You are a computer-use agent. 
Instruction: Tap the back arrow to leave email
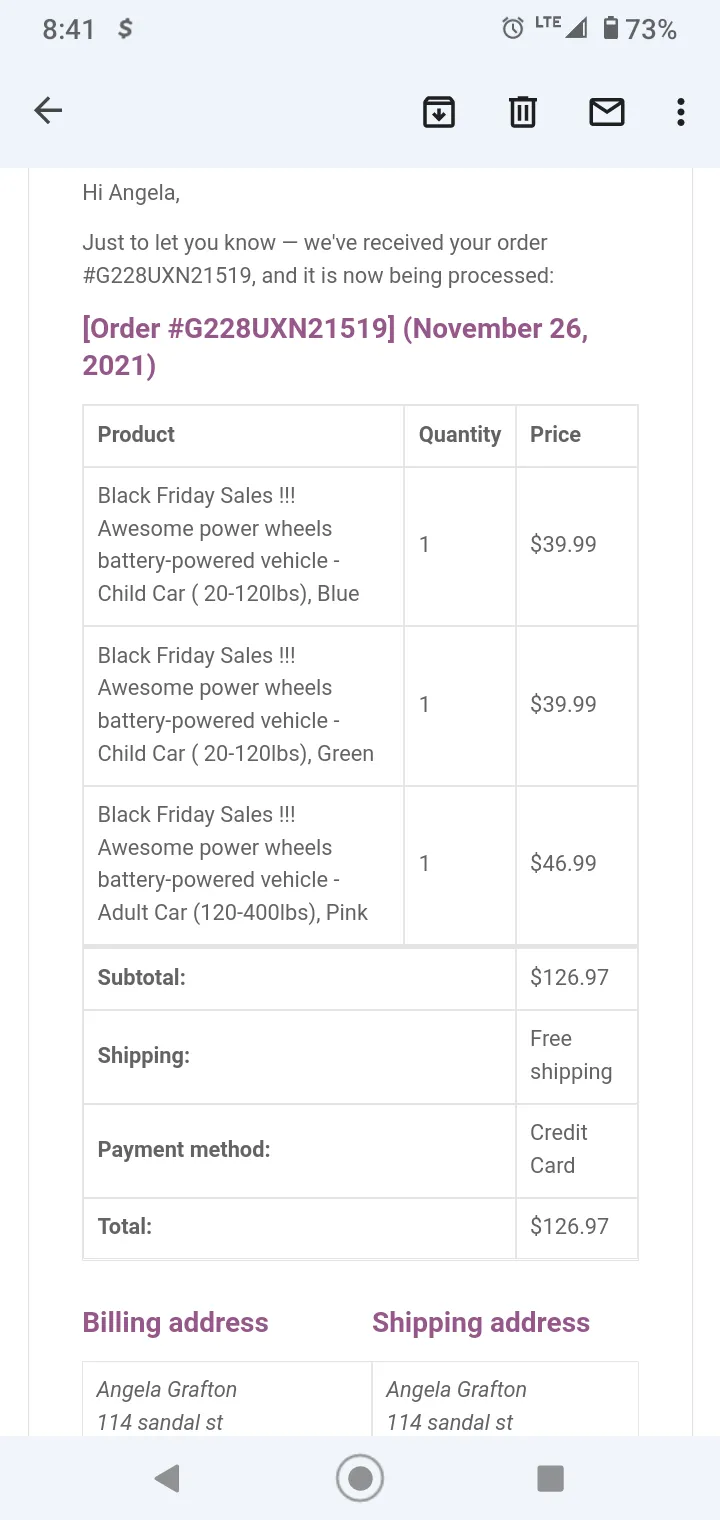coord(48,111)
